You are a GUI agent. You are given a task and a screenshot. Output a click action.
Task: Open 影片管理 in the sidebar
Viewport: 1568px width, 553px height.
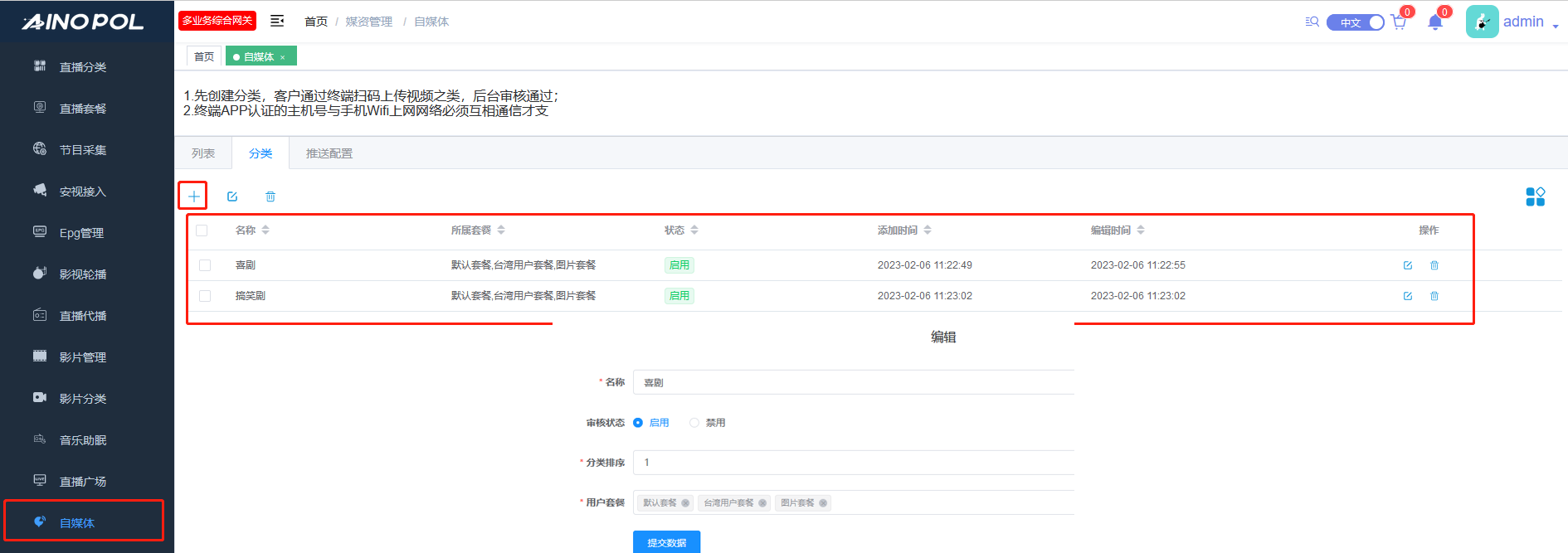83,357
